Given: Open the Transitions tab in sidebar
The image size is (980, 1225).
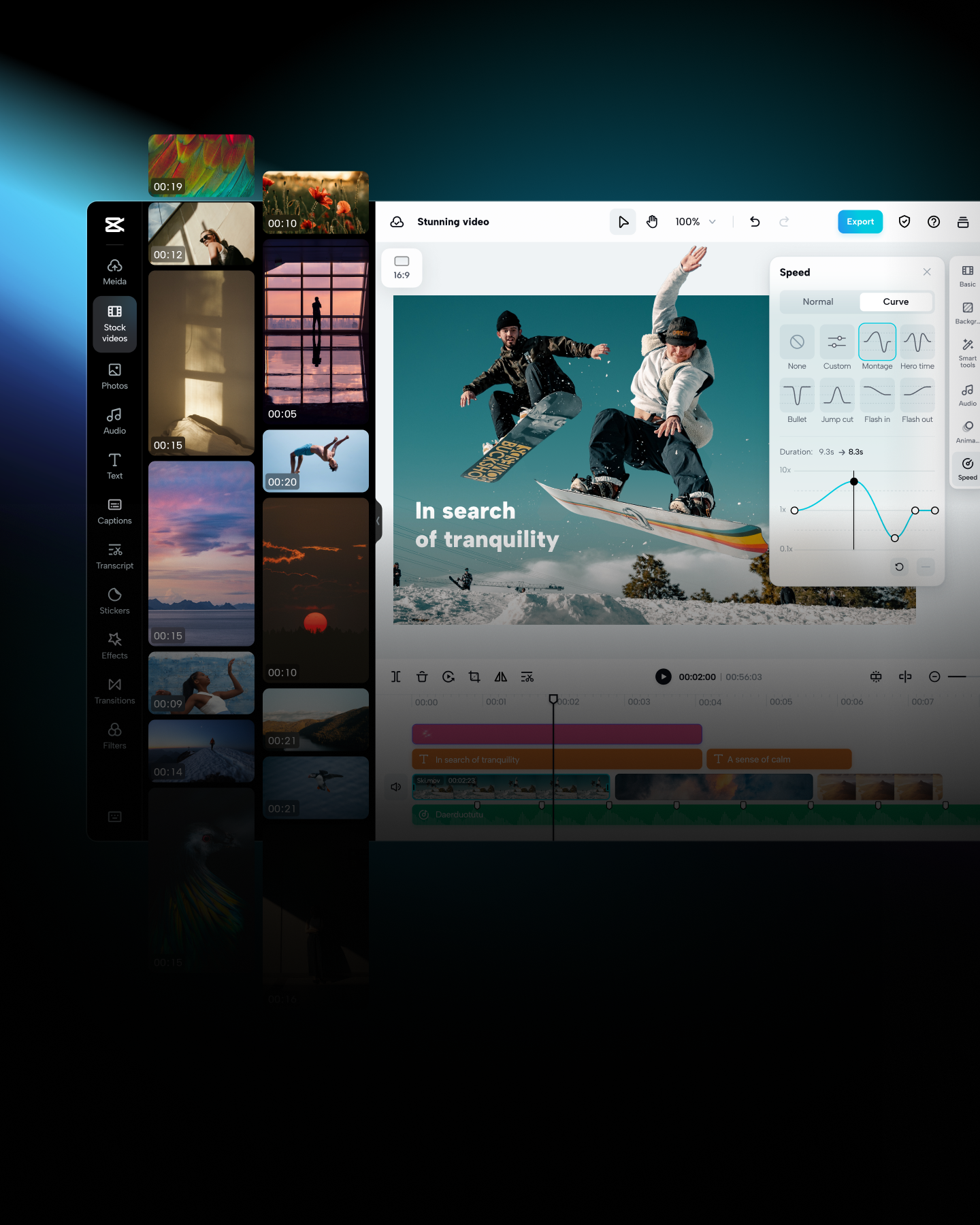Looking at the screenshot, I should click(x=114, y=690).
